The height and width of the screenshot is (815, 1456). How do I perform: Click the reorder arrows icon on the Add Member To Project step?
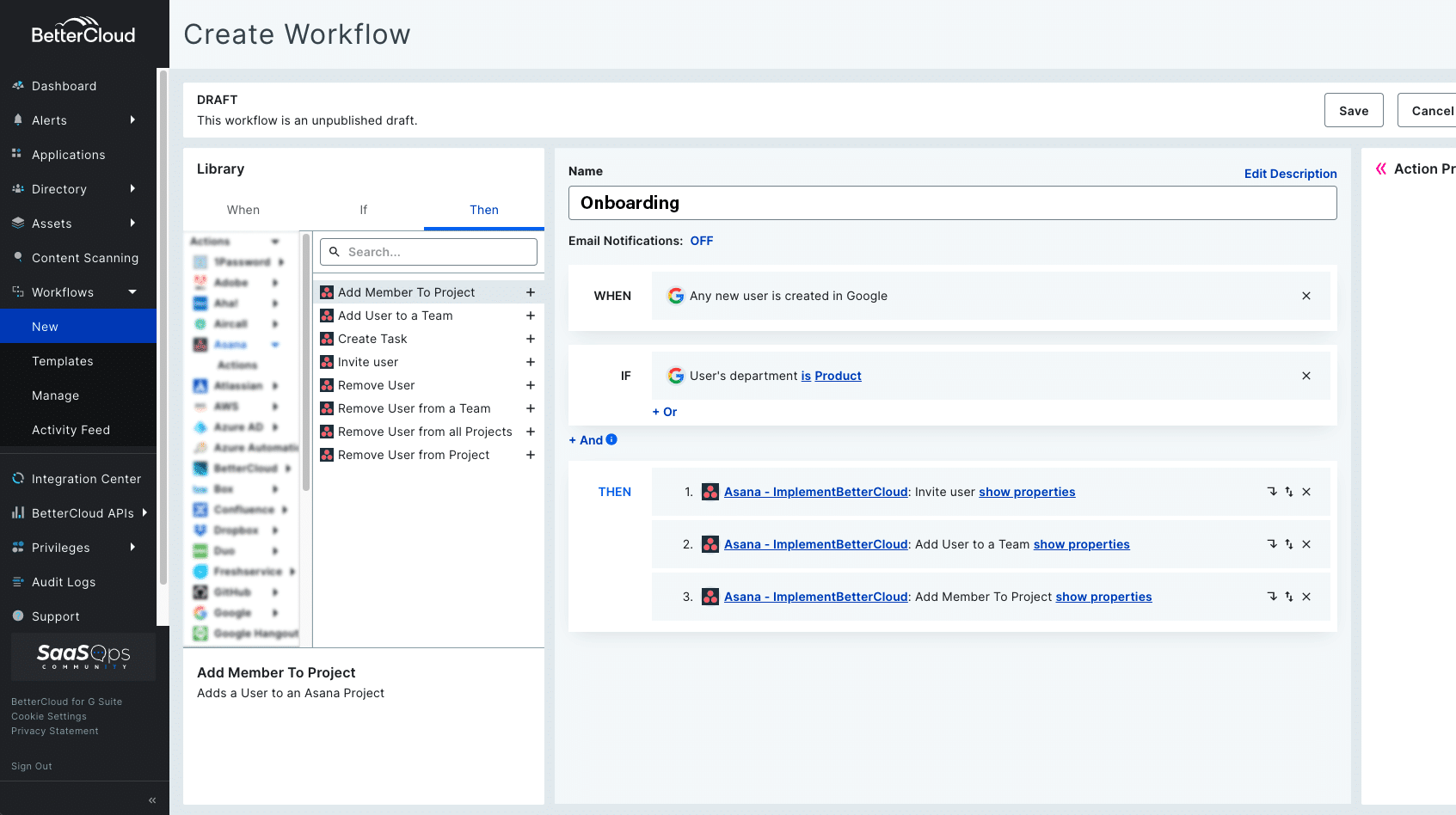(1289, 597)
